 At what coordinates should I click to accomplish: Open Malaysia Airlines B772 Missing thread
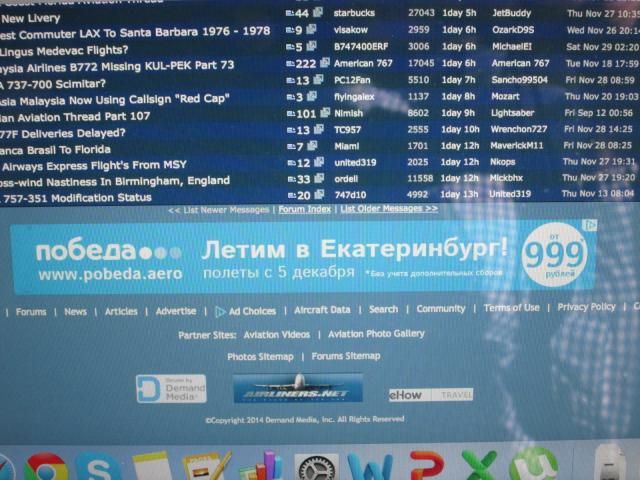click(x=117, y=66)
